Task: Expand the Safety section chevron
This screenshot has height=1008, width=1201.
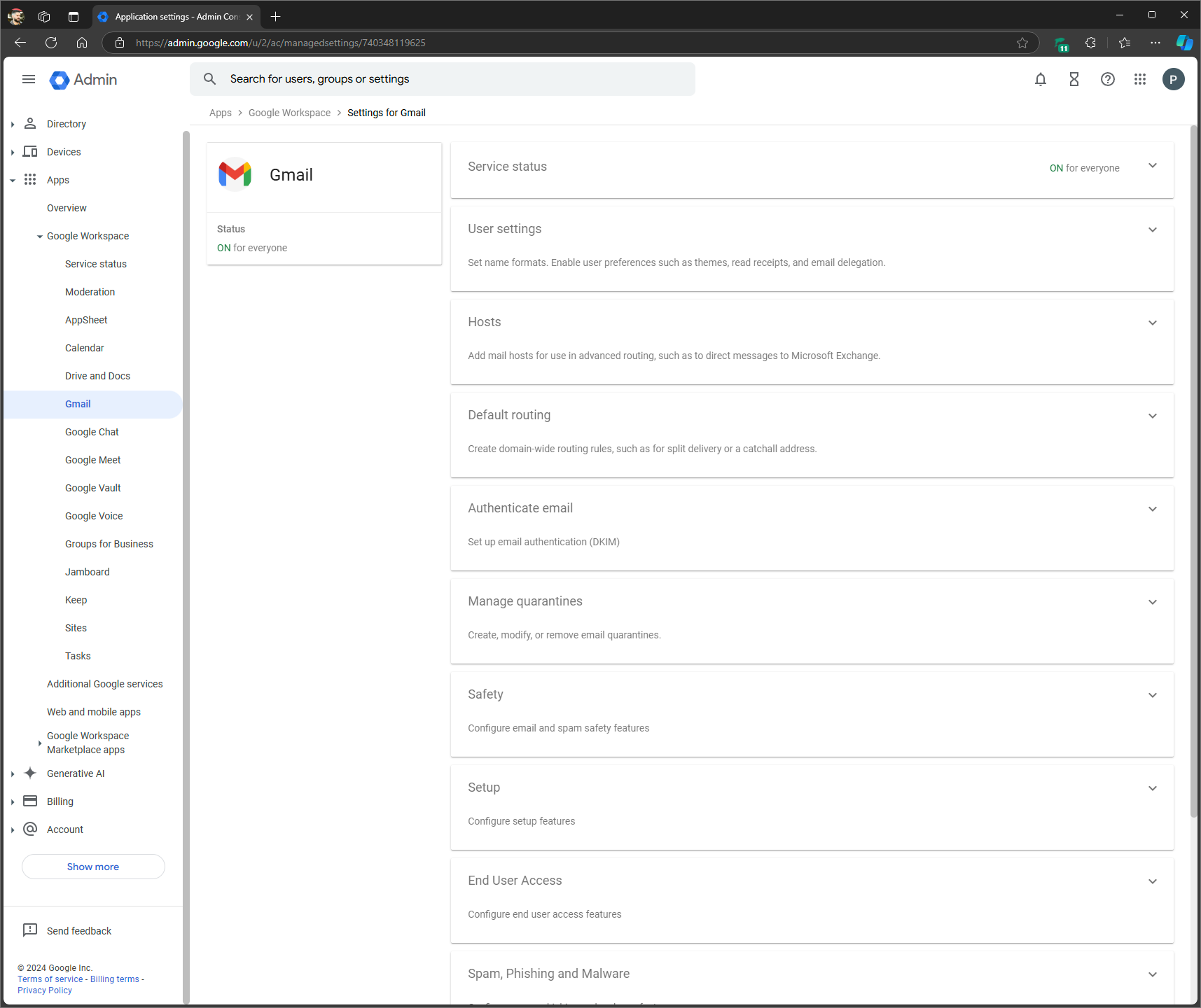Action: (1153, 695)
